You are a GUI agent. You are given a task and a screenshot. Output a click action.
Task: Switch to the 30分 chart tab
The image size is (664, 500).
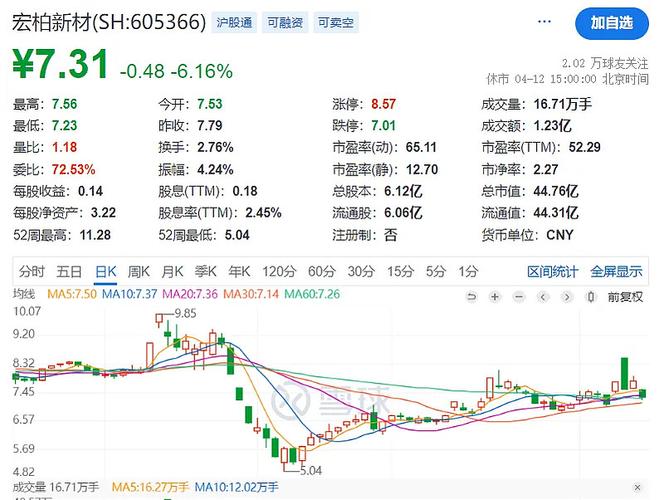[x=361, y=271]
